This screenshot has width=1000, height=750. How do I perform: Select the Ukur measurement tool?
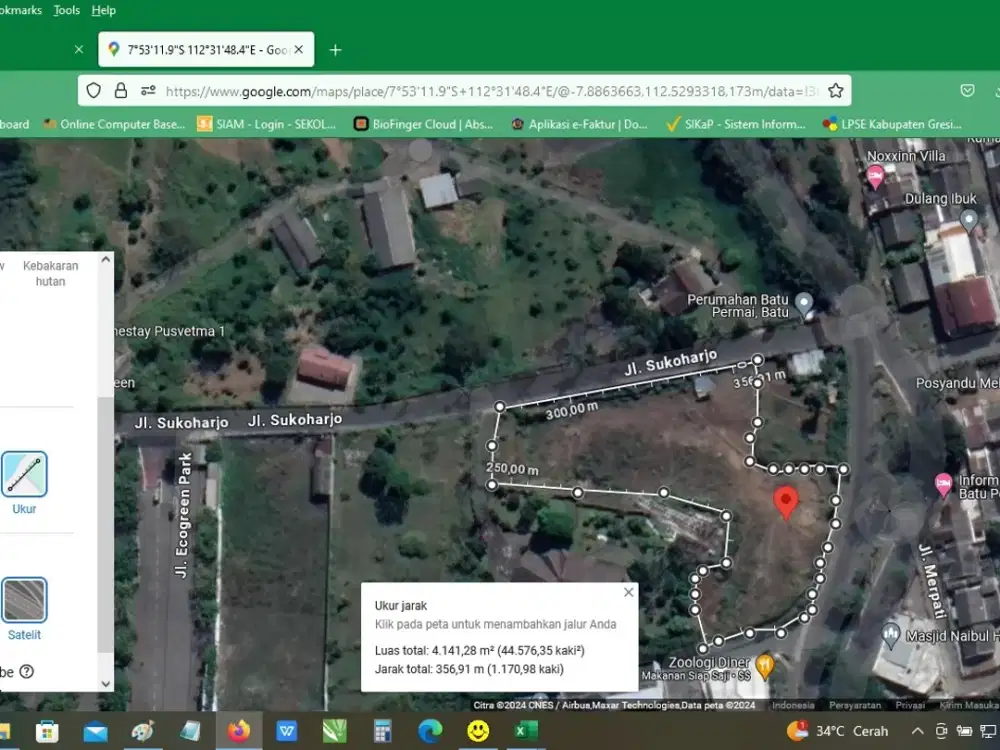click(x=24, y=474)
